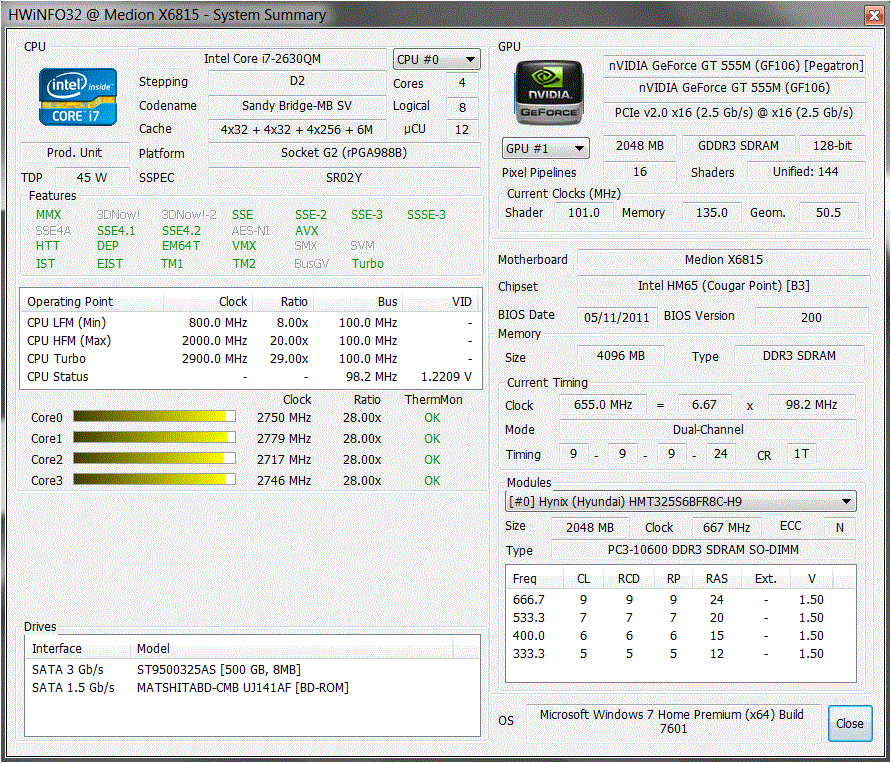The image size is (891, 763).
Task: Click the TDP 45 W field
Action: coord(92,177)
